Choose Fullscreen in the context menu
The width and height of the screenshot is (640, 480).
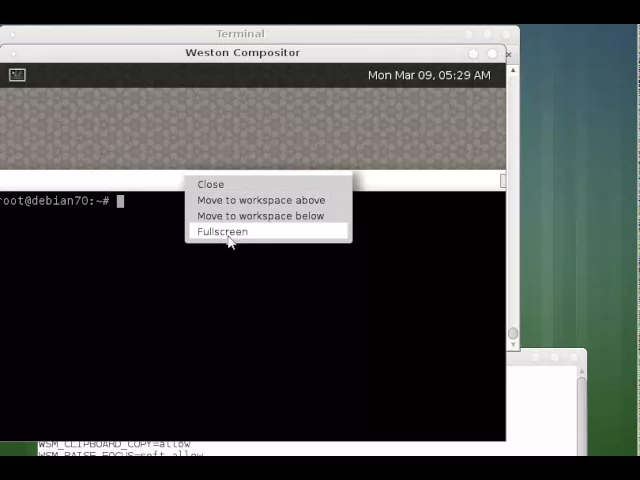point(269,231)
